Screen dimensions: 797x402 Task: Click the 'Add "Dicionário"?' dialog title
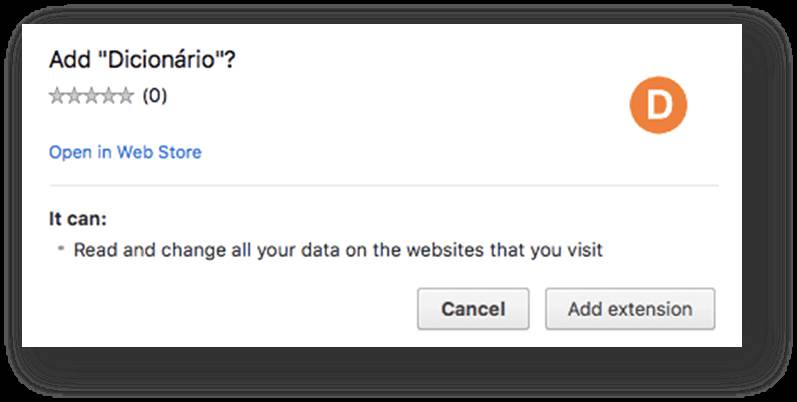pos(142,60)
